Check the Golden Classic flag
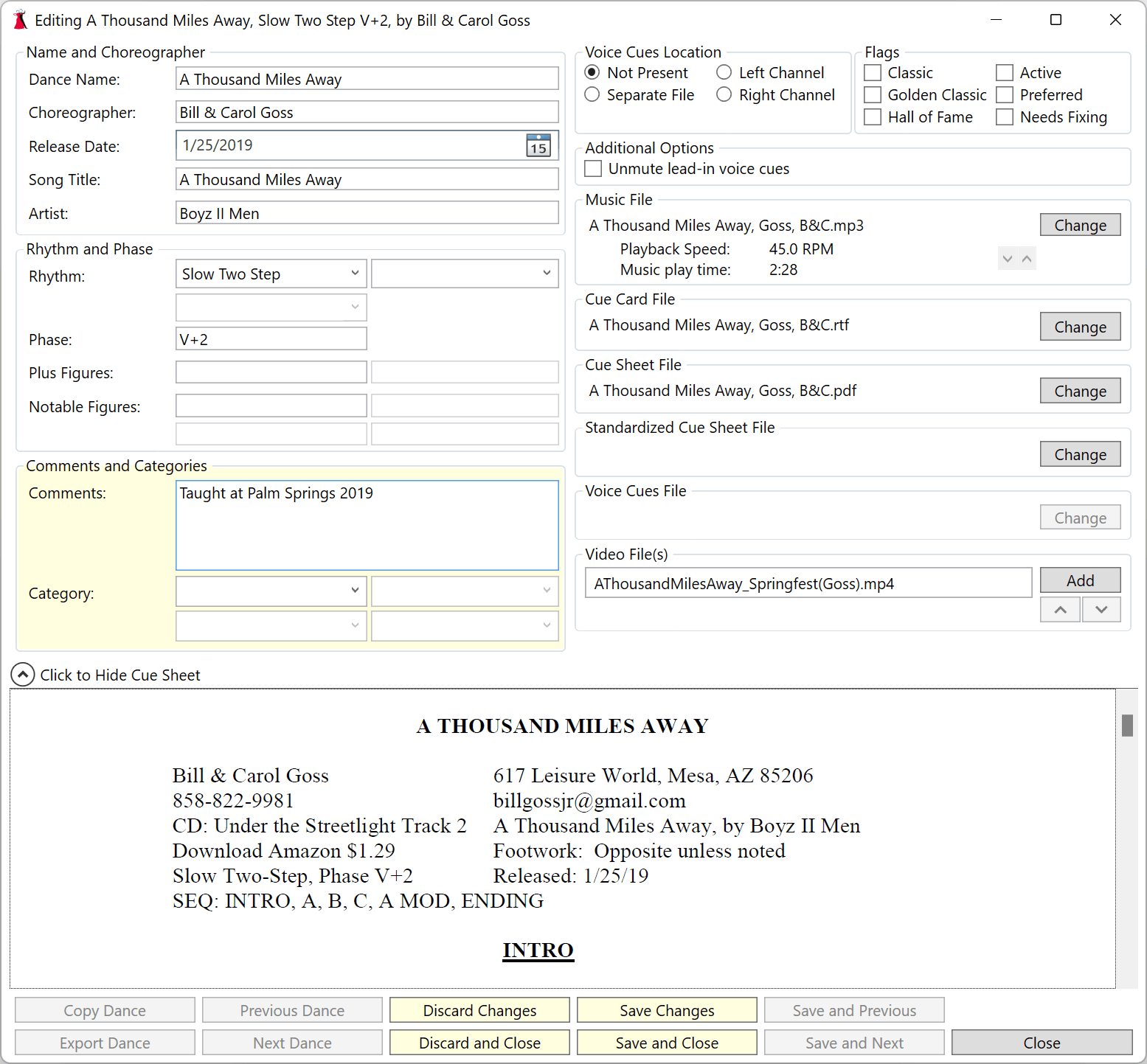 tap(873, 95)
